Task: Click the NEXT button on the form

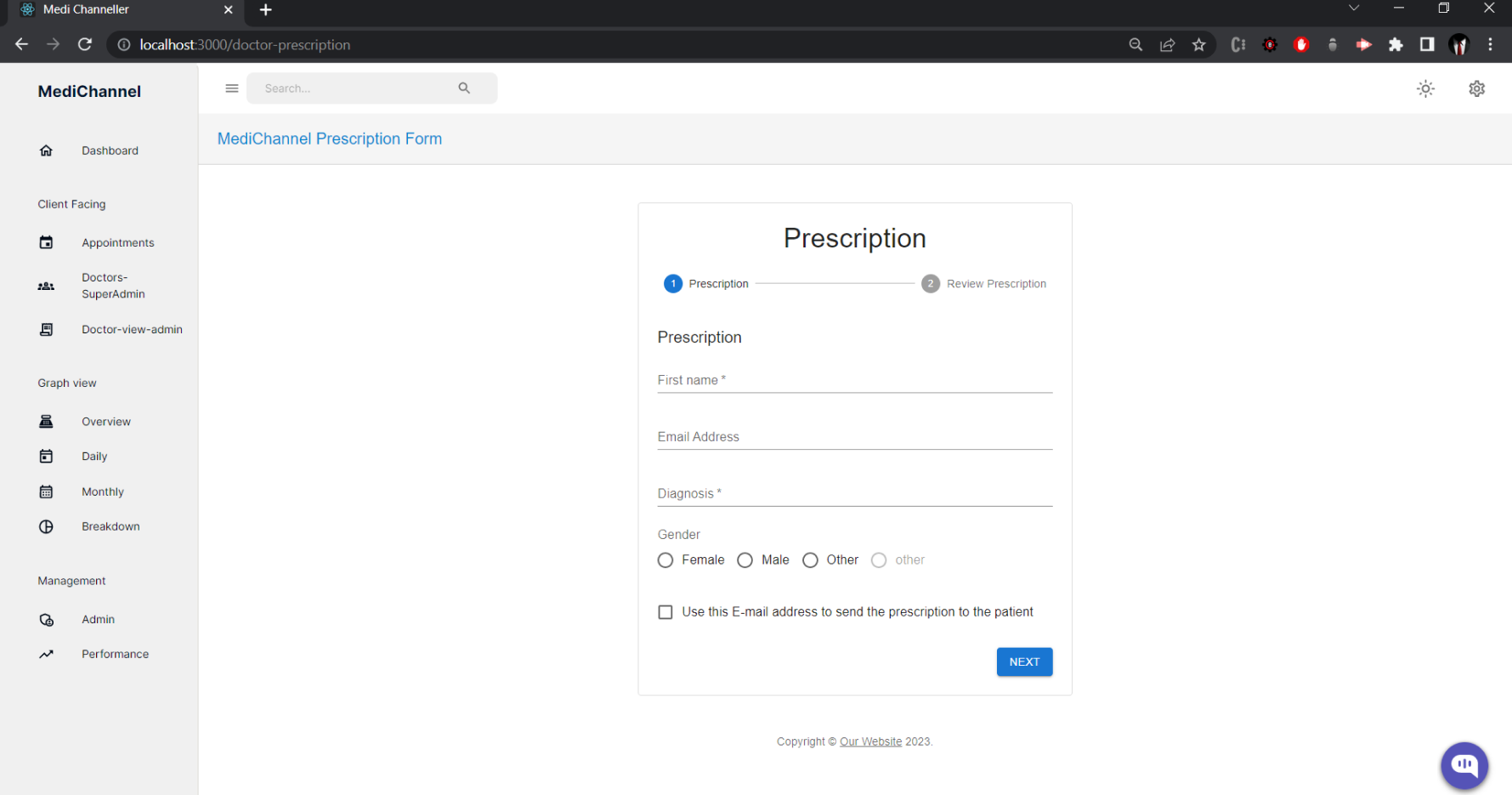Action: click(x=1024, y=662)
